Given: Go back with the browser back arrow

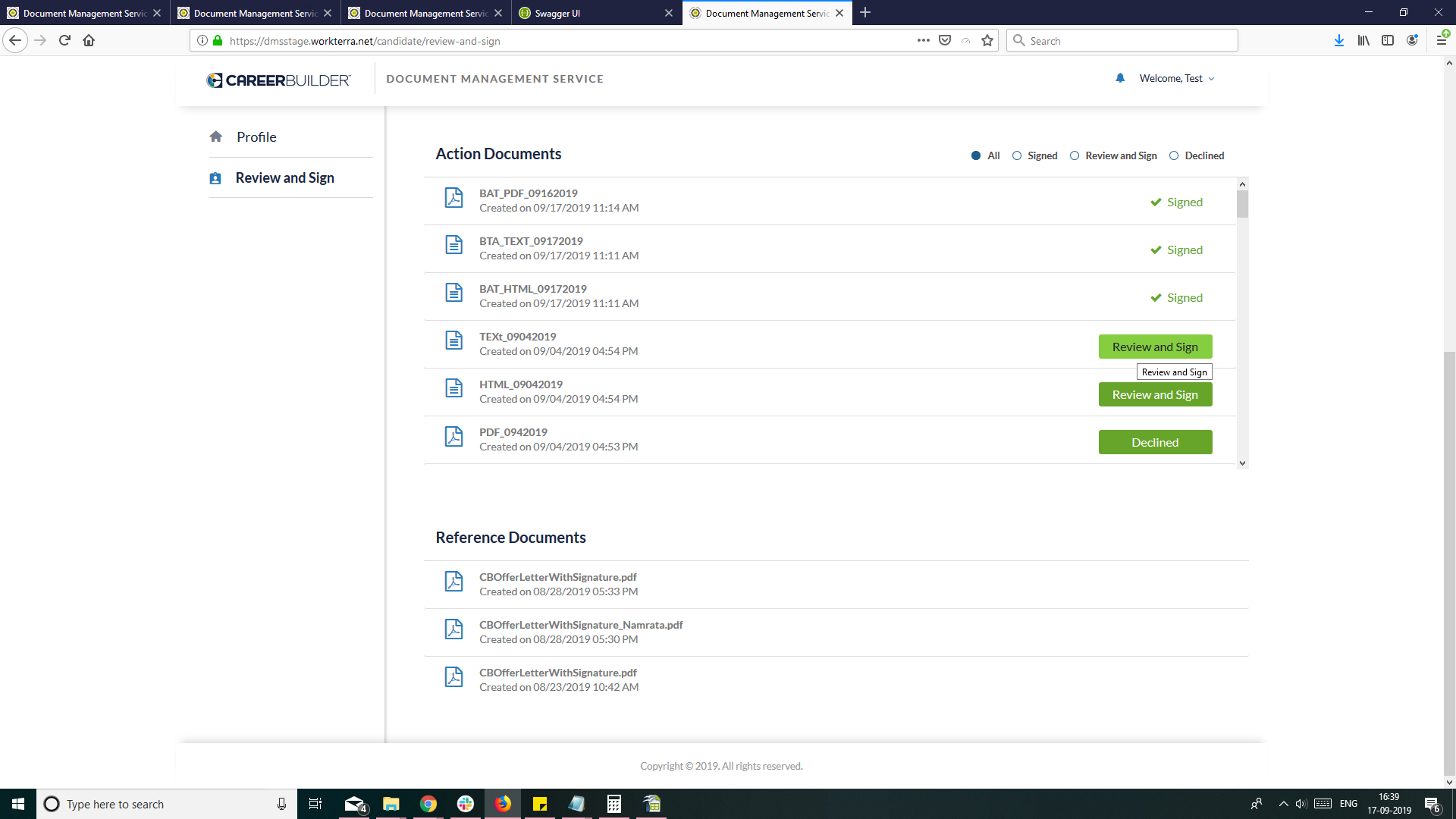Looking at the screenshot, I should 15,40.
